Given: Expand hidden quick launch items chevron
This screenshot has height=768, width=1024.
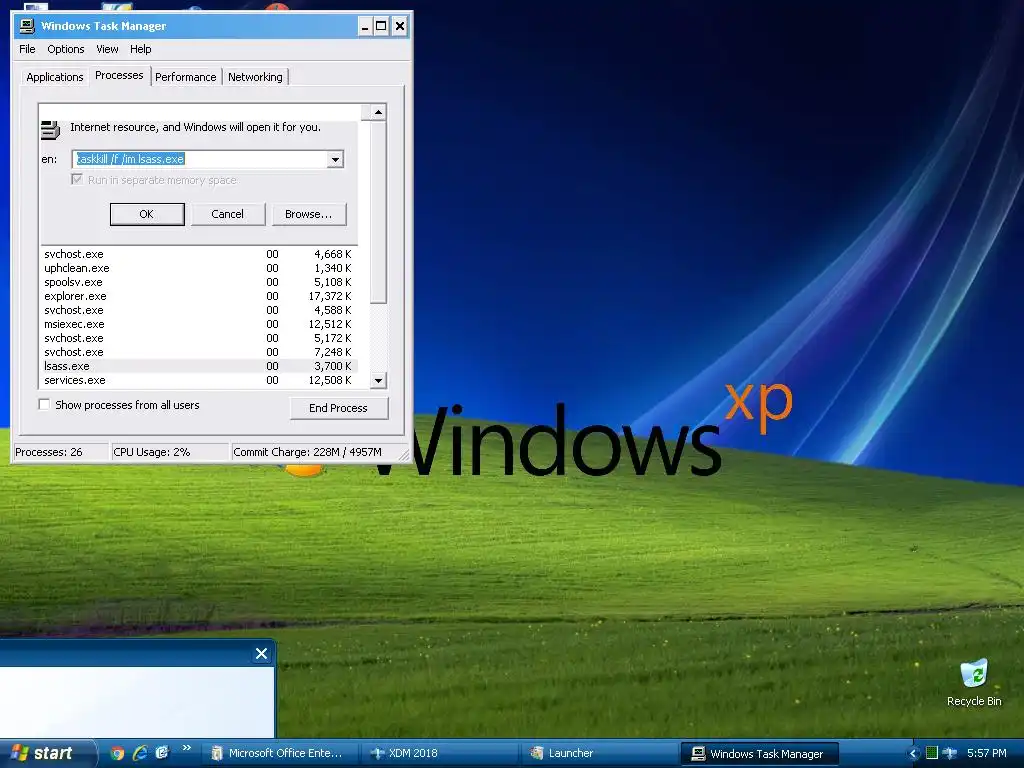Looking at the screenshot, I should (186, 748).
